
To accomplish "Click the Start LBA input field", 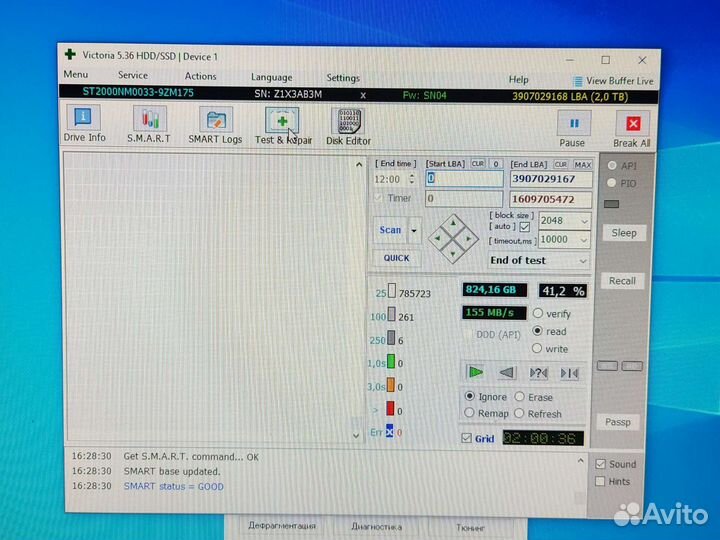I will tap(464, 179).
